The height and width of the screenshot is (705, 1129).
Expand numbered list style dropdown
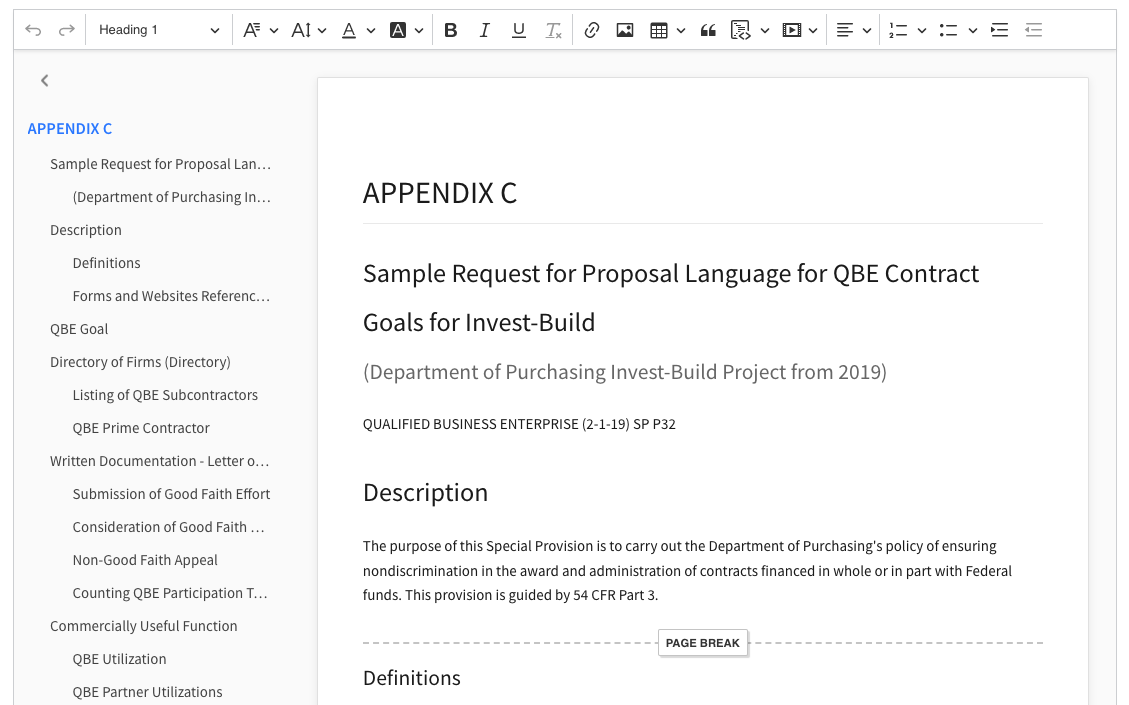click(922, 30)
